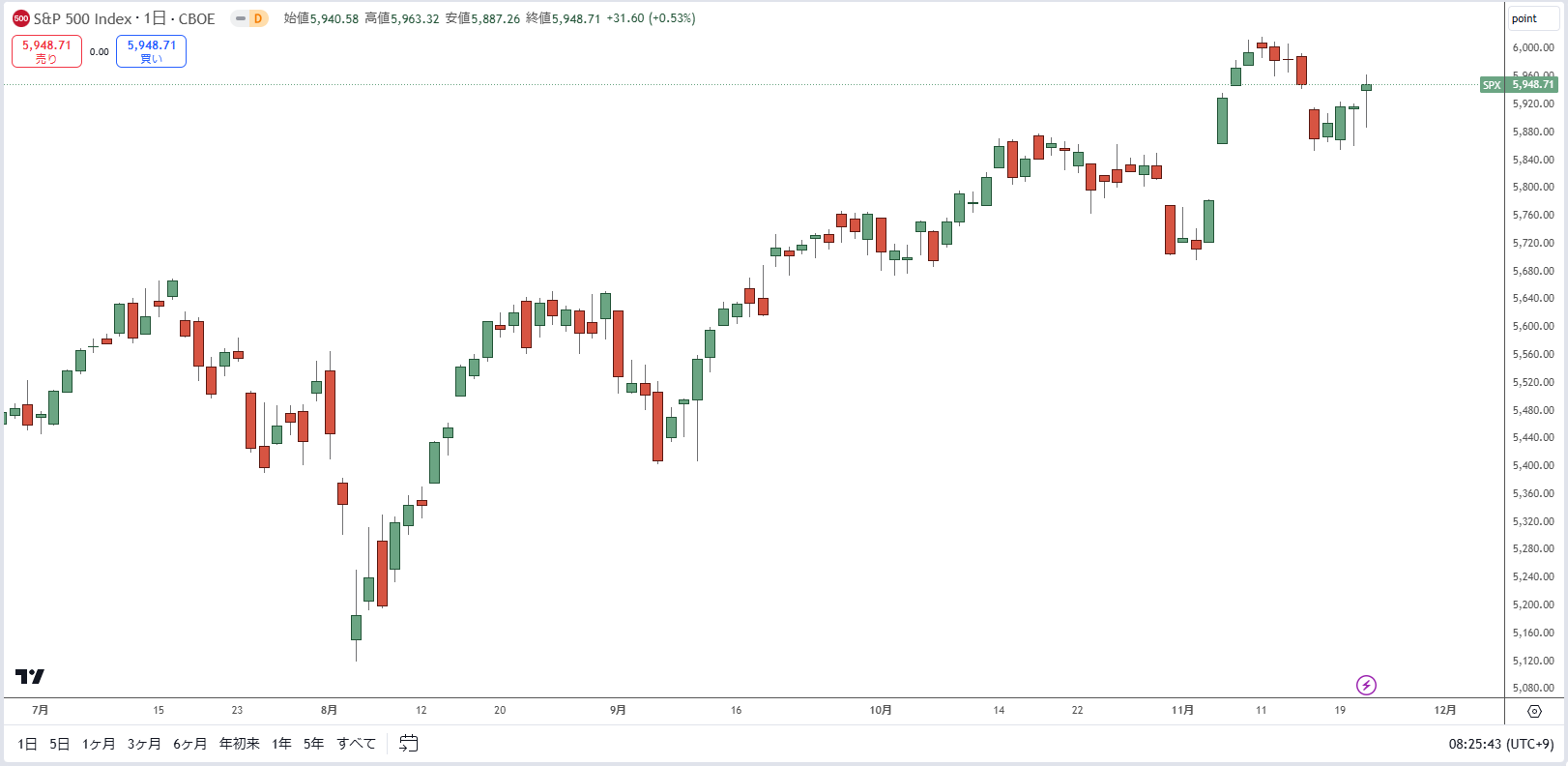The height and width of the screenshot is (766, 1568).
Task: Open timezone menu at 08:25:43 (UTC+9)
Action: (1501, 744)
